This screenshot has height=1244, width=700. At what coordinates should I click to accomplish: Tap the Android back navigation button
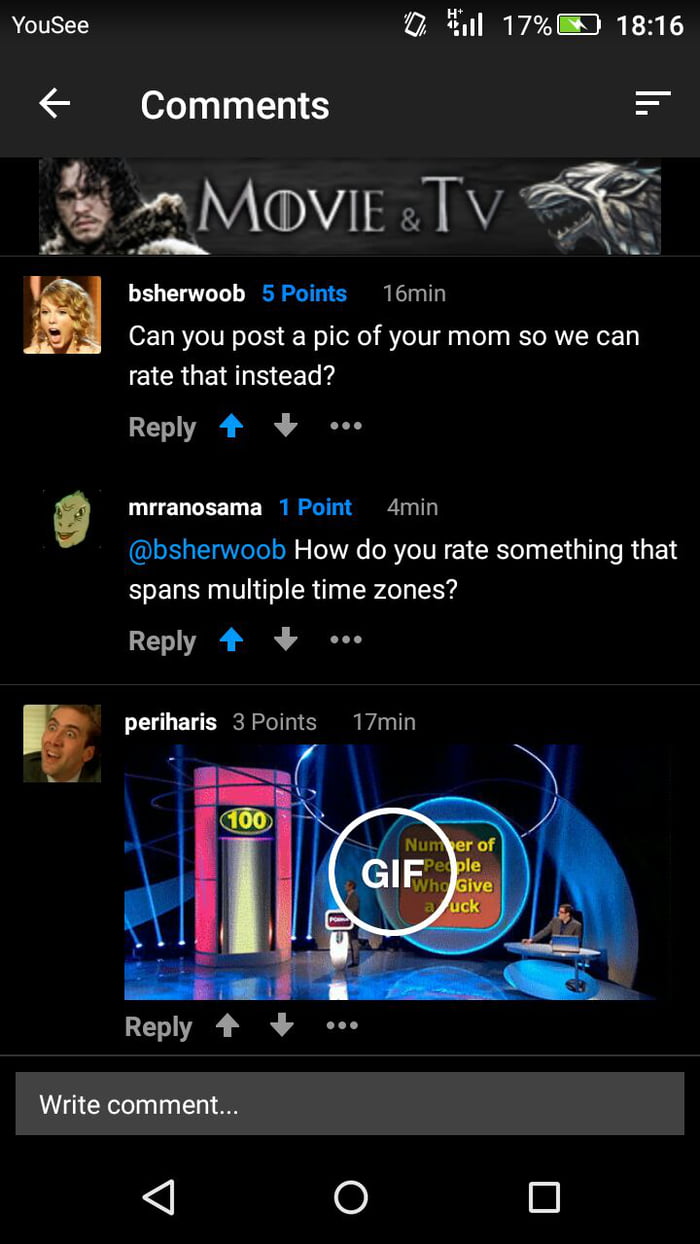[x=159, y=1195]
